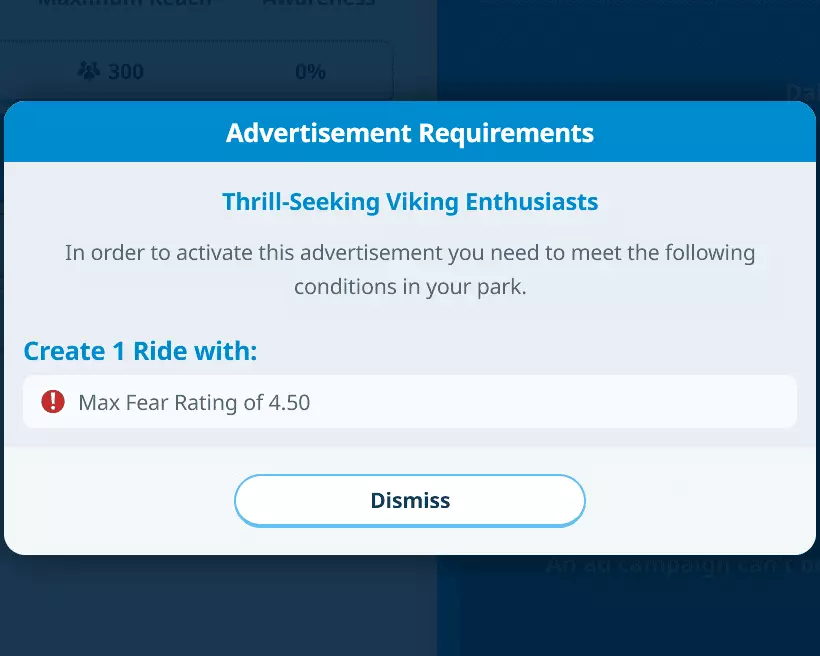Viewport: 820px width, 656px height.
Task: Click the 300 maximum reach value
Action: (126, 71)
